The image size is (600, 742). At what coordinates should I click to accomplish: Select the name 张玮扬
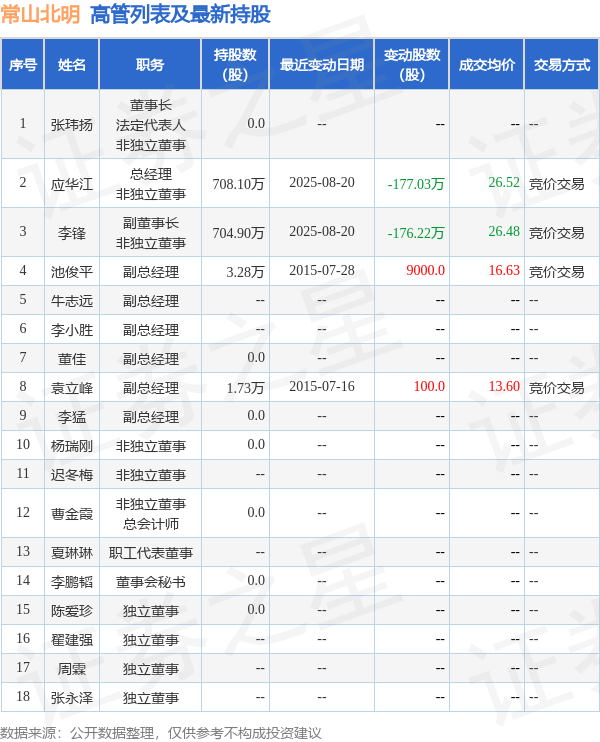click(x=71, y=125)
